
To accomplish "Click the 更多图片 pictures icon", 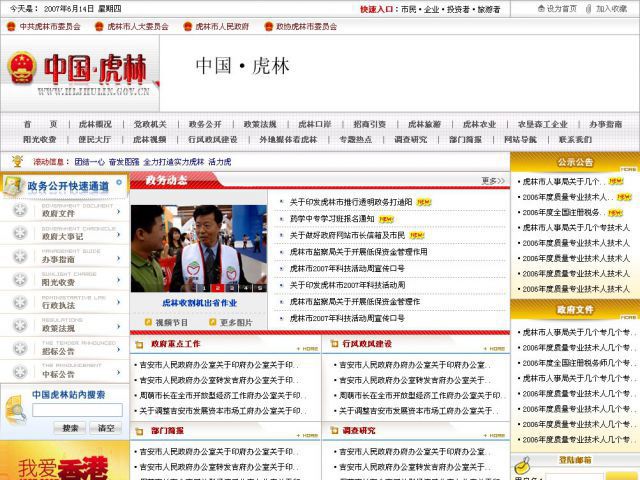I will pyautogui.click(x=212, y=322).
